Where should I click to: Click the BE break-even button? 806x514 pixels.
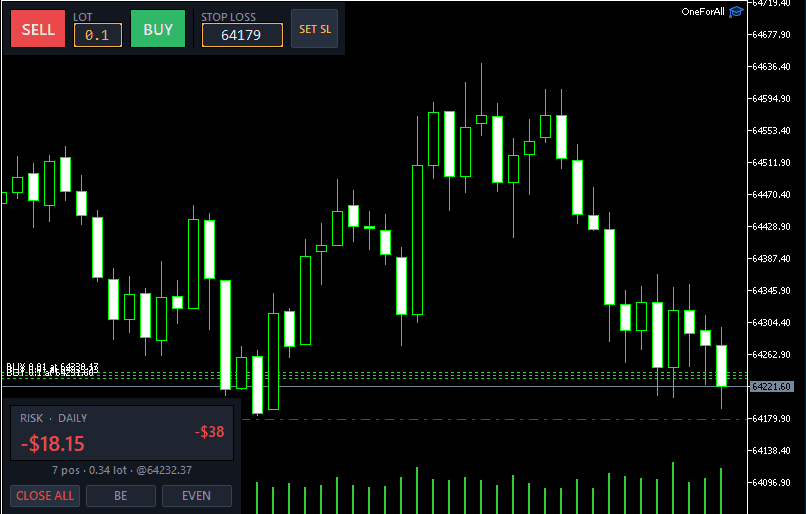click(x=121, y=495)
